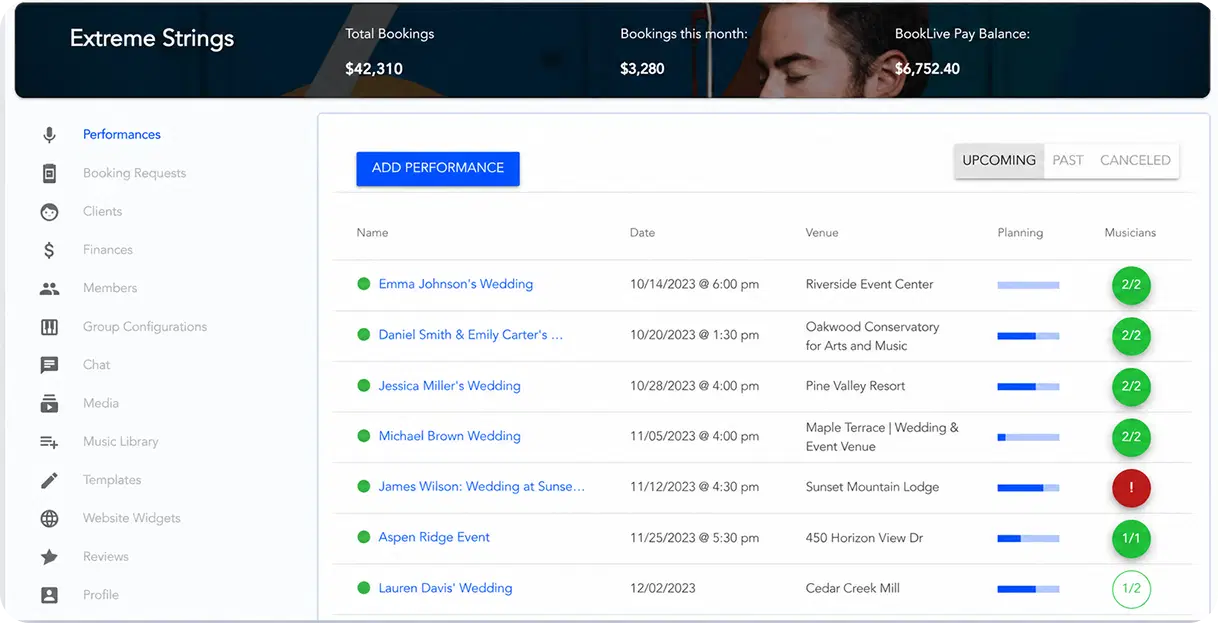Click the green status dot for Aspen Ridge Event
Image resolution: width=1218 pixels, height=623 pixels.
tap(364, 537)
